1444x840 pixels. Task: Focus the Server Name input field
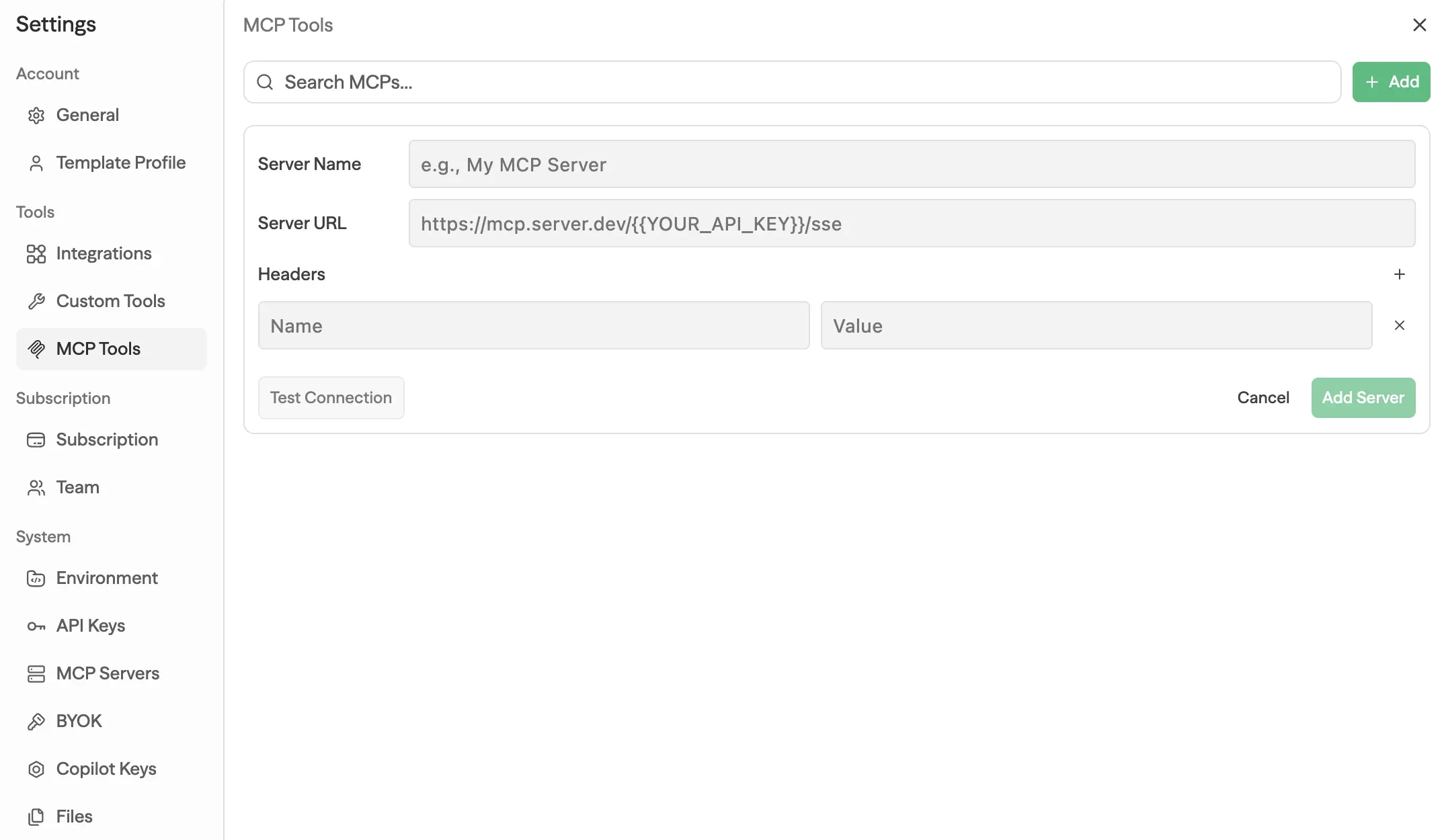pos(911,164)
